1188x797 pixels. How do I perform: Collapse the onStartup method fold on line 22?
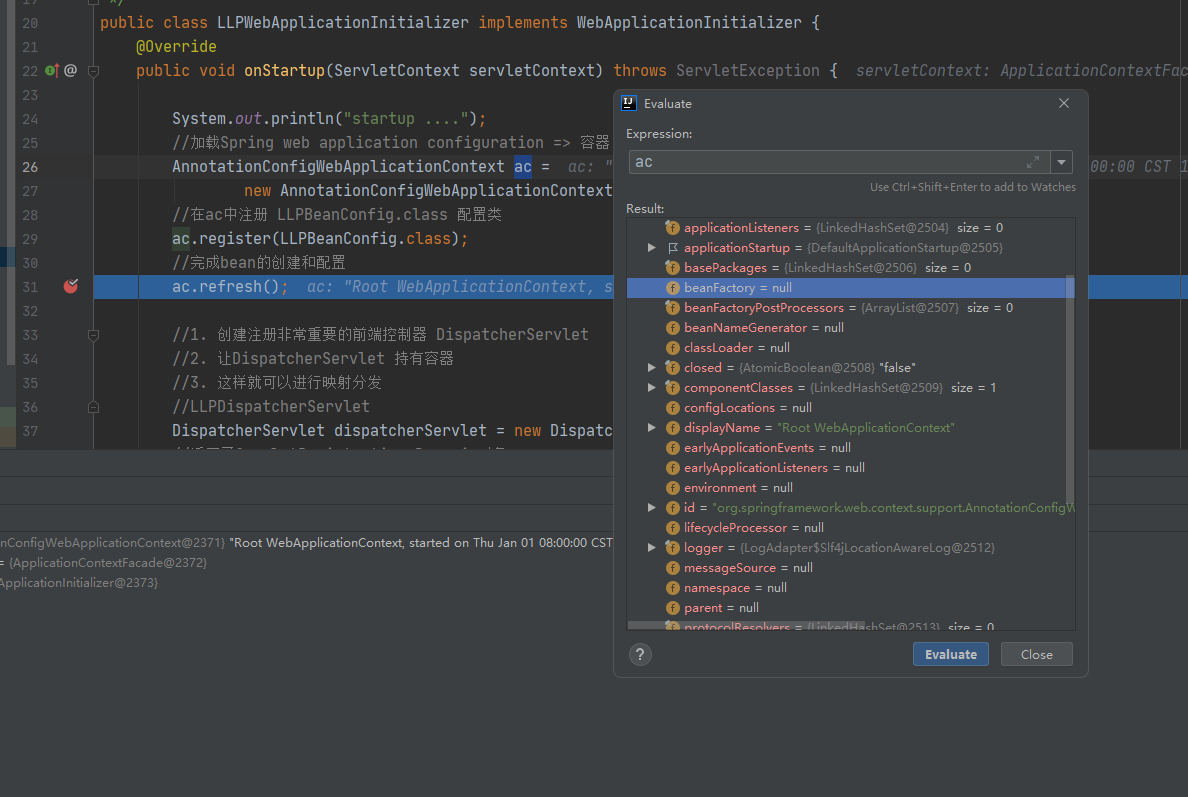tap(93, 70)
